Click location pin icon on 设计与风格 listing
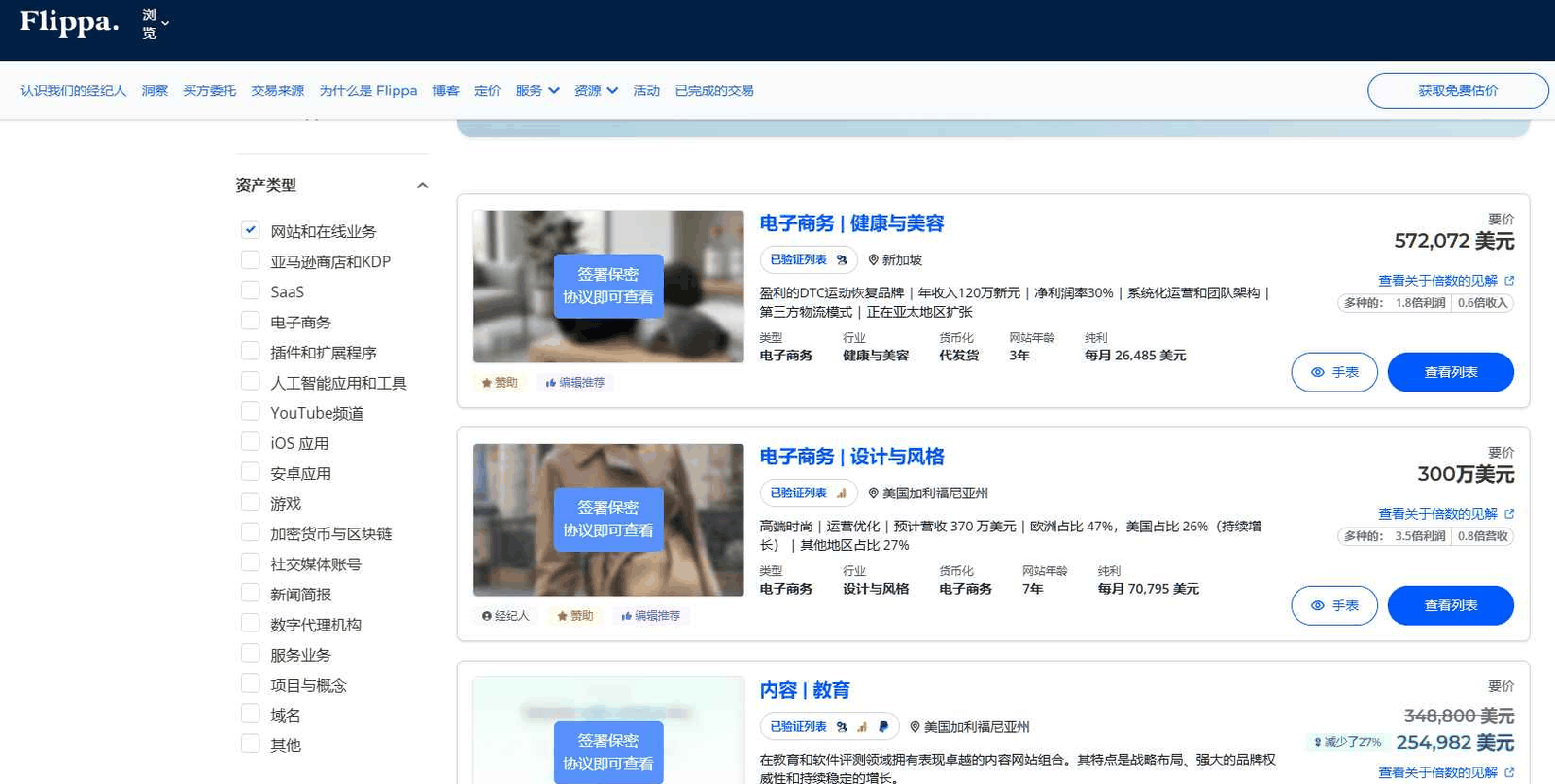The image size is (1555, 784). (873, 494)
